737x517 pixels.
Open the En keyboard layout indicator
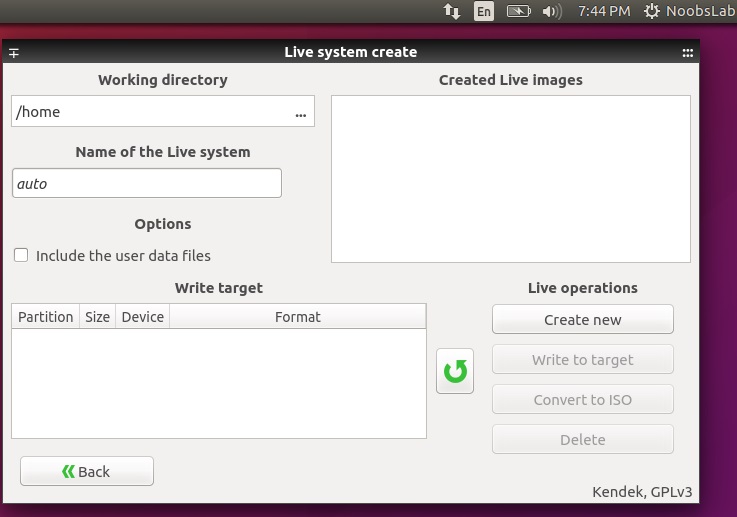(484, 12)
